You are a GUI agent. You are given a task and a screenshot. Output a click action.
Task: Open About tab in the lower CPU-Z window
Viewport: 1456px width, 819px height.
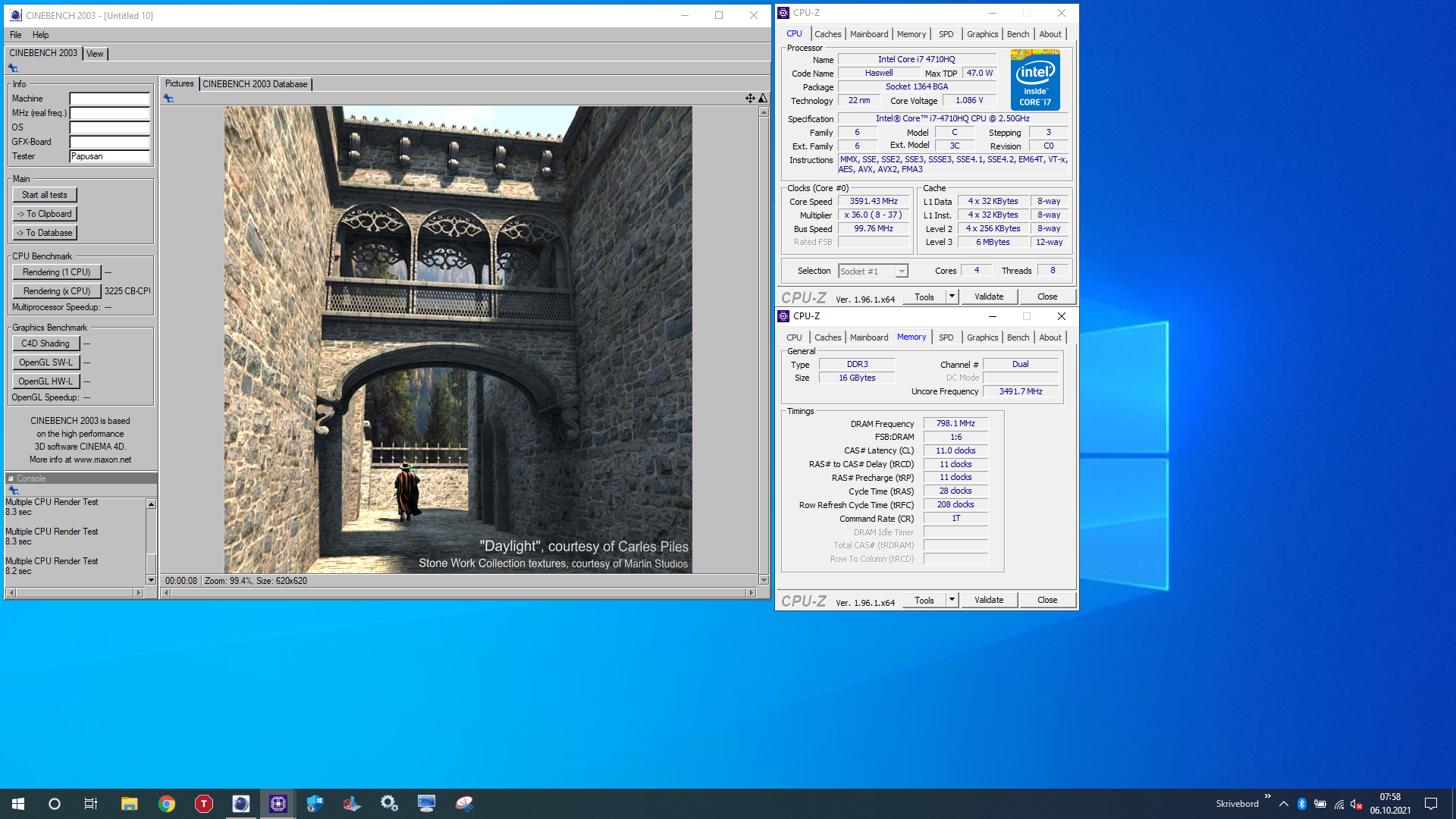1050,337
